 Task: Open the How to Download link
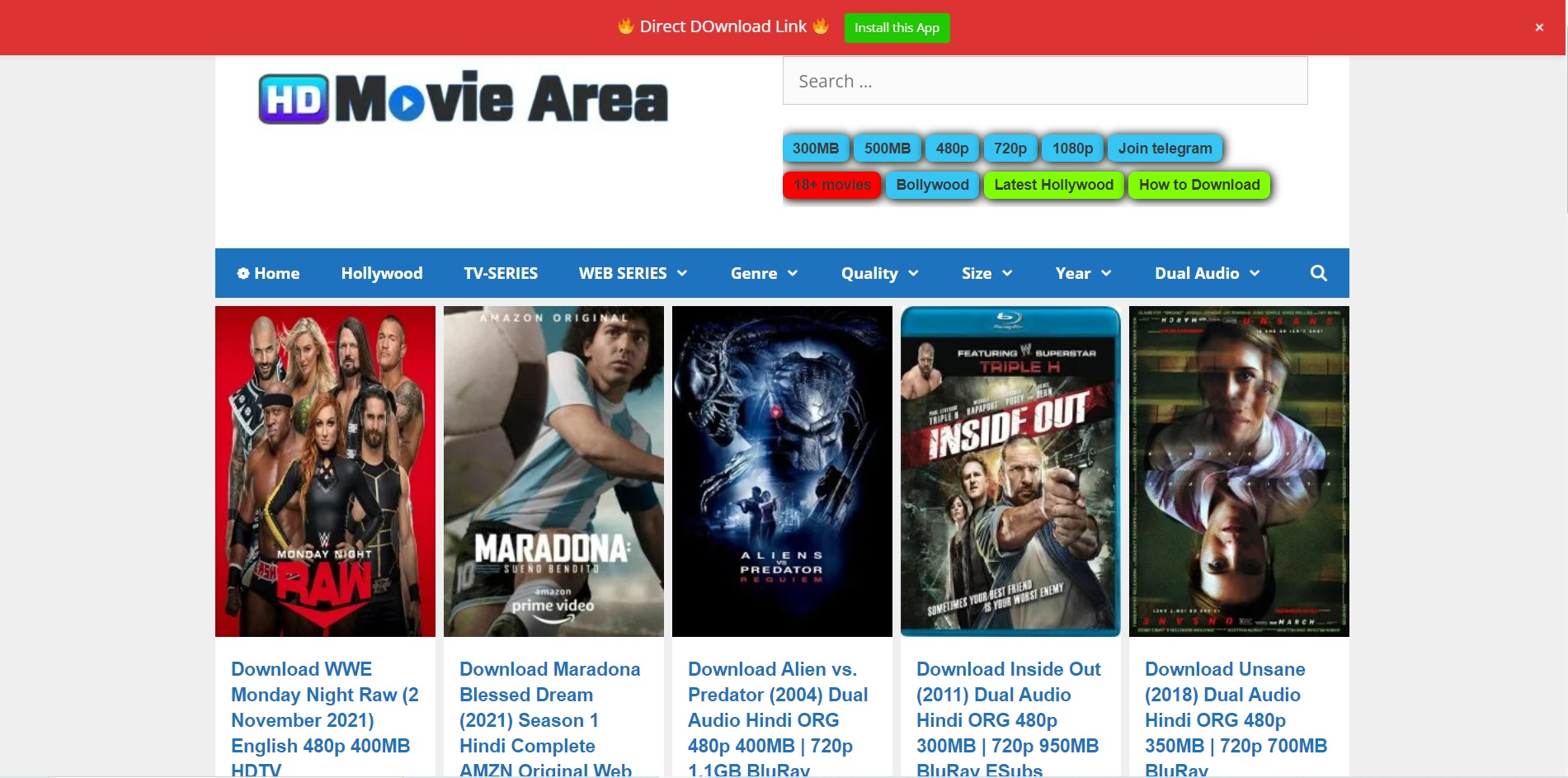[x=1198, y=185]
